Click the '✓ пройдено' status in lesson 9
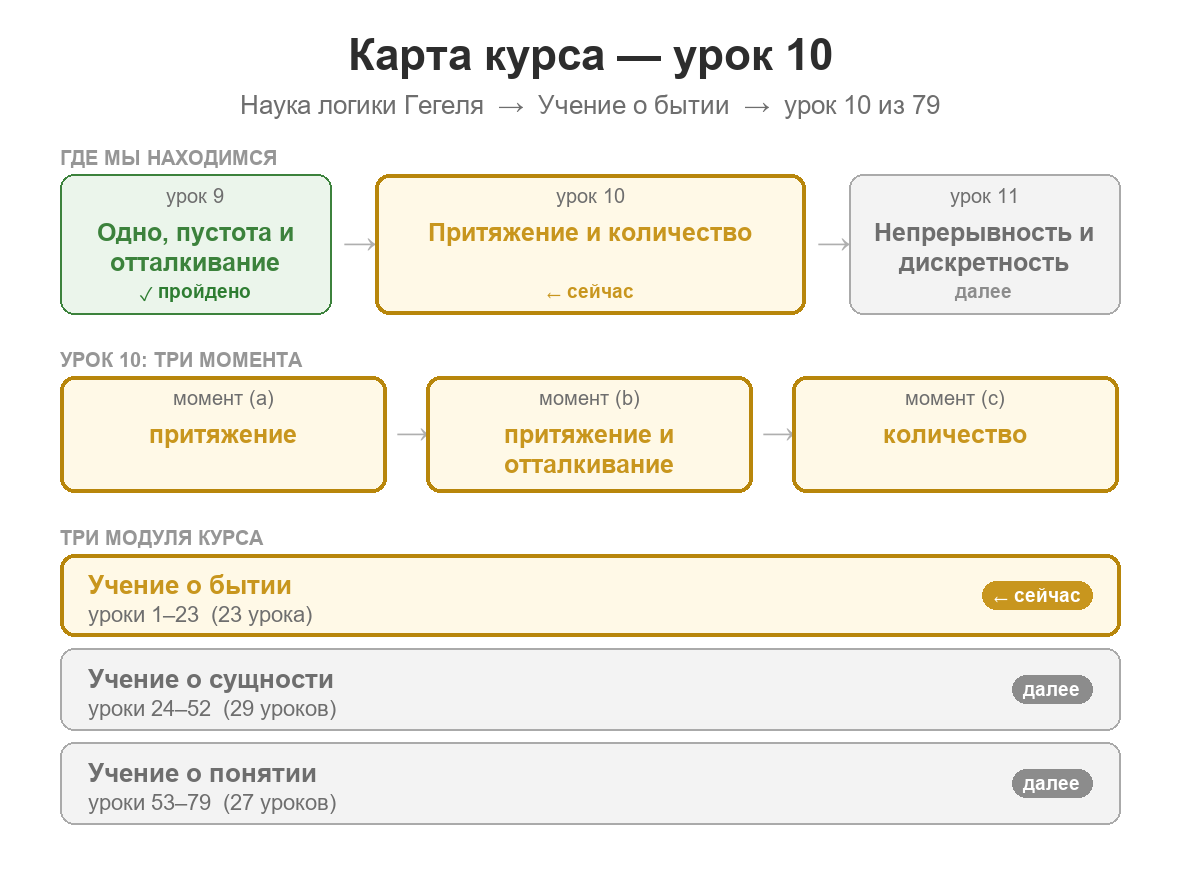The height and width of the screenshot is (870, 1180). (196, 292)
